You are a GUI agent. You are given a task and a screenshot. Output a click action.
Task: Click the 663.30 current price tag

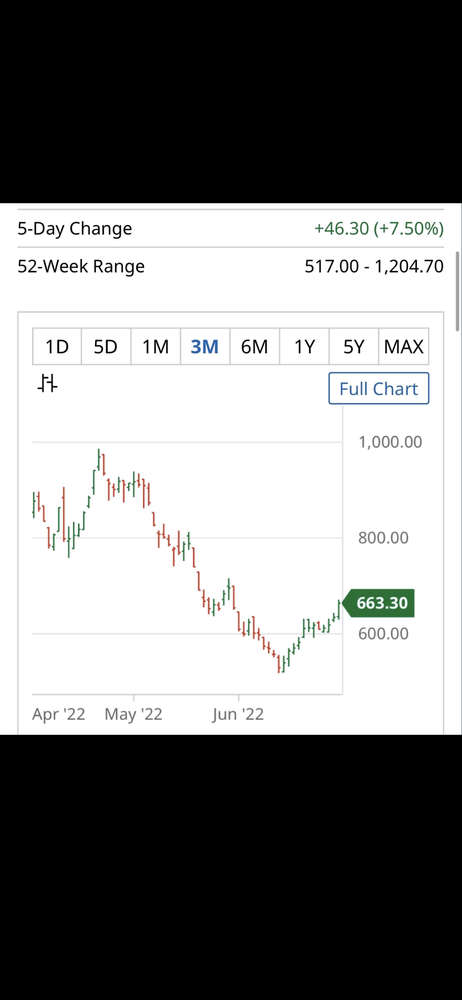tap(379, 603)
